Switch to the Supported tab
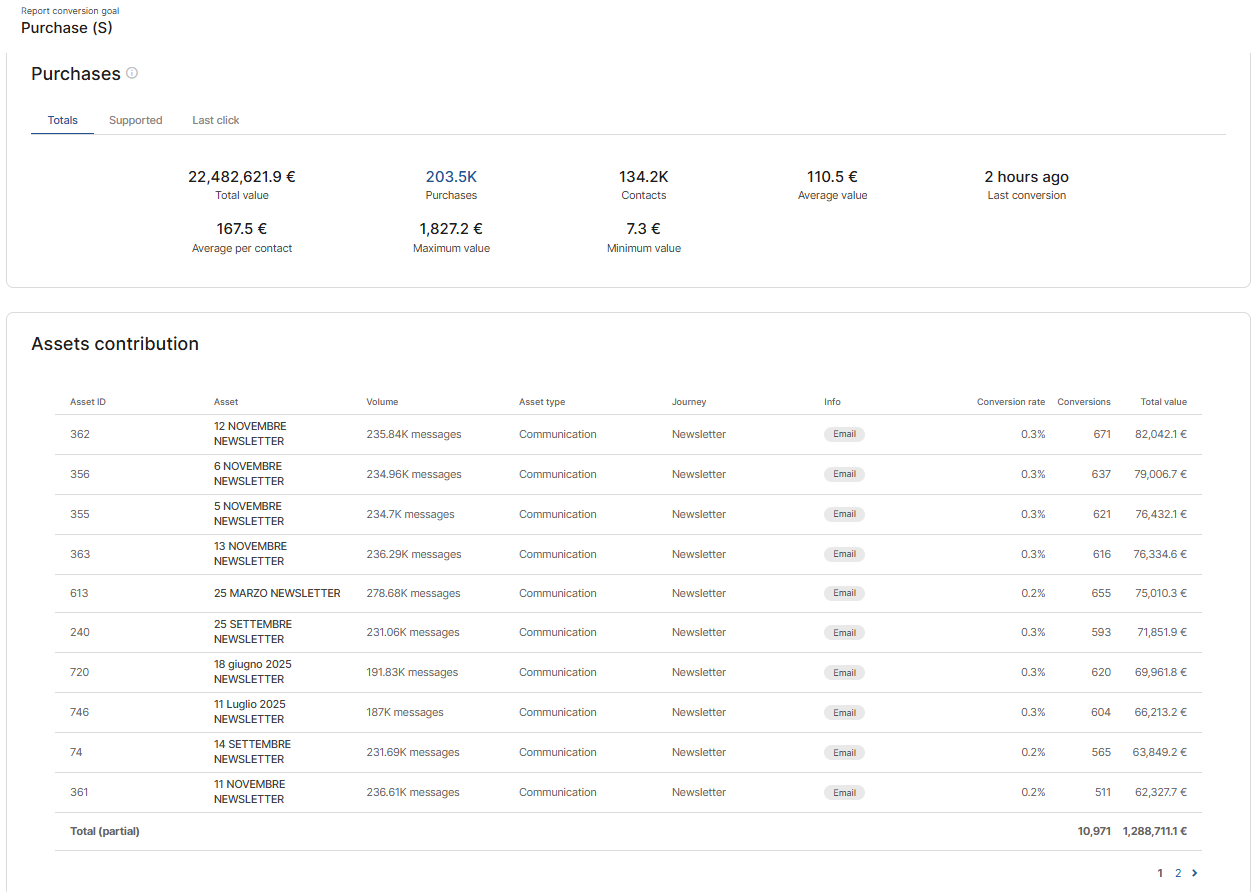Image resolution: width=1254 pixels, height=892 pixels. pos(135,120)
